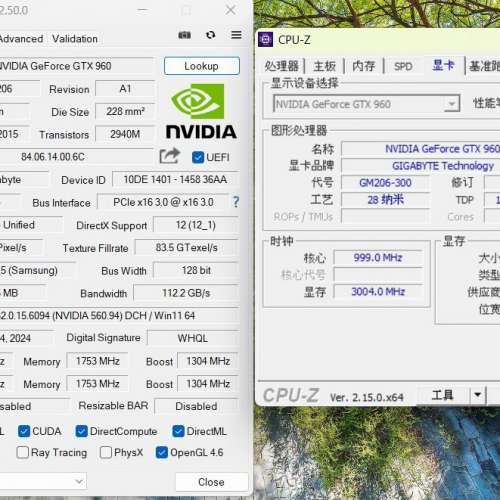Click the Transistors 2940M value
The width and height of the screenshot is (500, 500).
[125, 134]
